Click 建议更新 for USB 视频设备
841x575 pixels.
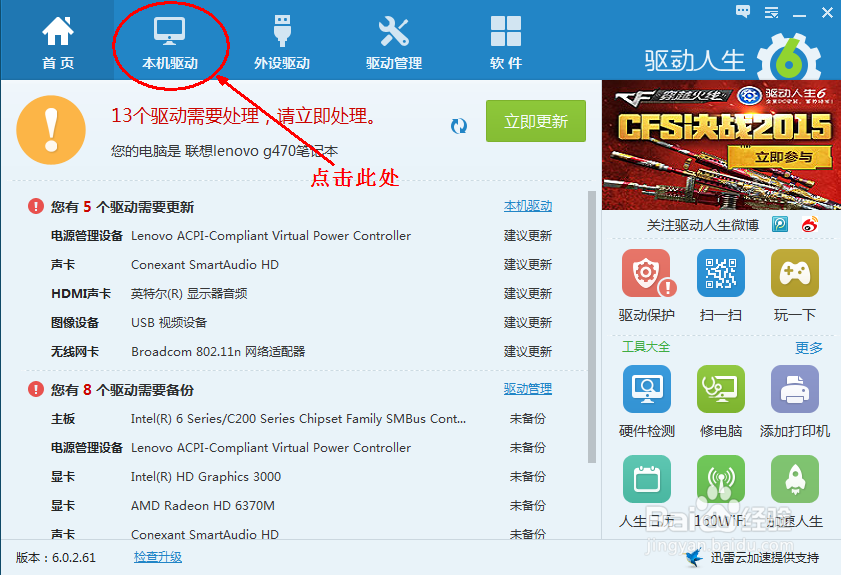coord(528,322)
